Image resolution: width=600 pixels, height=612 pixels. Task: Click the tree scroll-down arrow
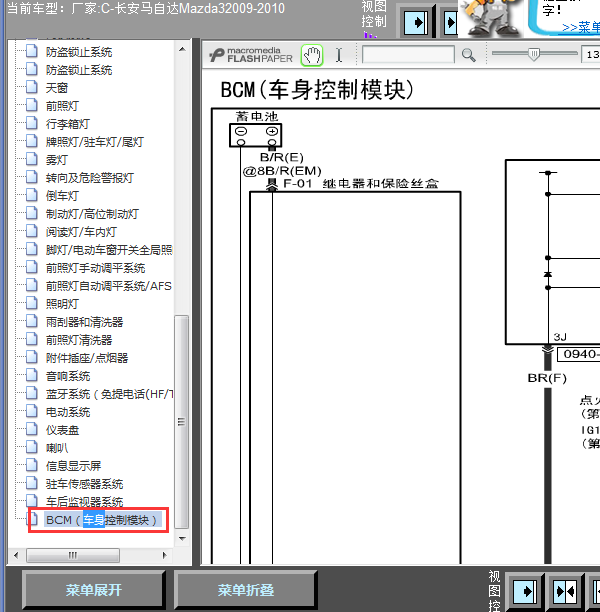182,539
